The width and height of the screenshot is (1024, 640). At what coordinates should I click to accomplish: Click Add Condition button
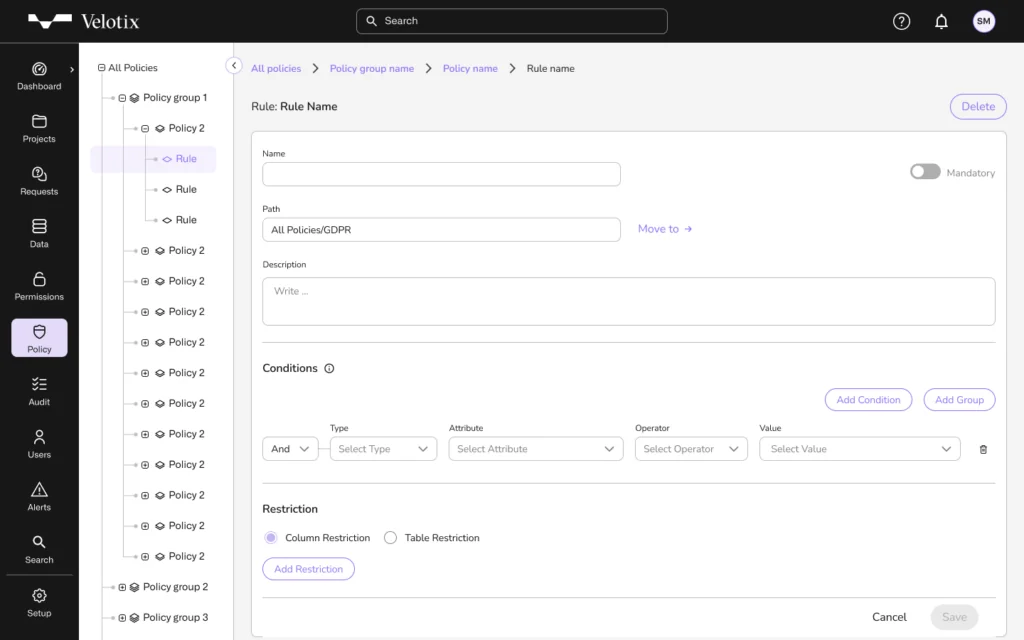(x=868, y=400)
